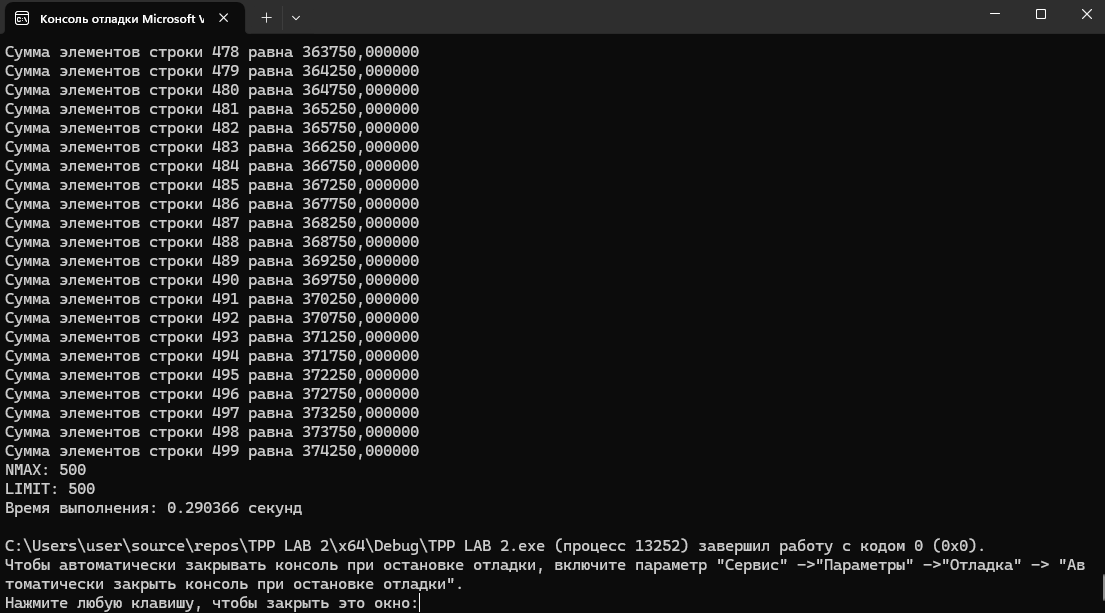Screen dimensions: 1105x613
Task: Click the row sum line for строки 487
Action: 212,223
